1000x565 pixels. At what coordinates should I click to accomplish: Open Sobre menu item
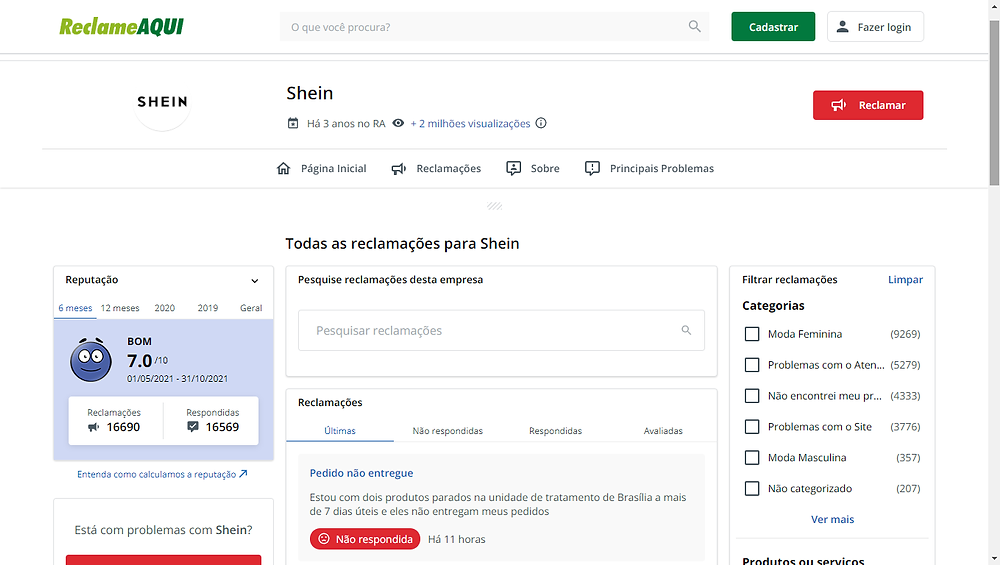[533, 168]
